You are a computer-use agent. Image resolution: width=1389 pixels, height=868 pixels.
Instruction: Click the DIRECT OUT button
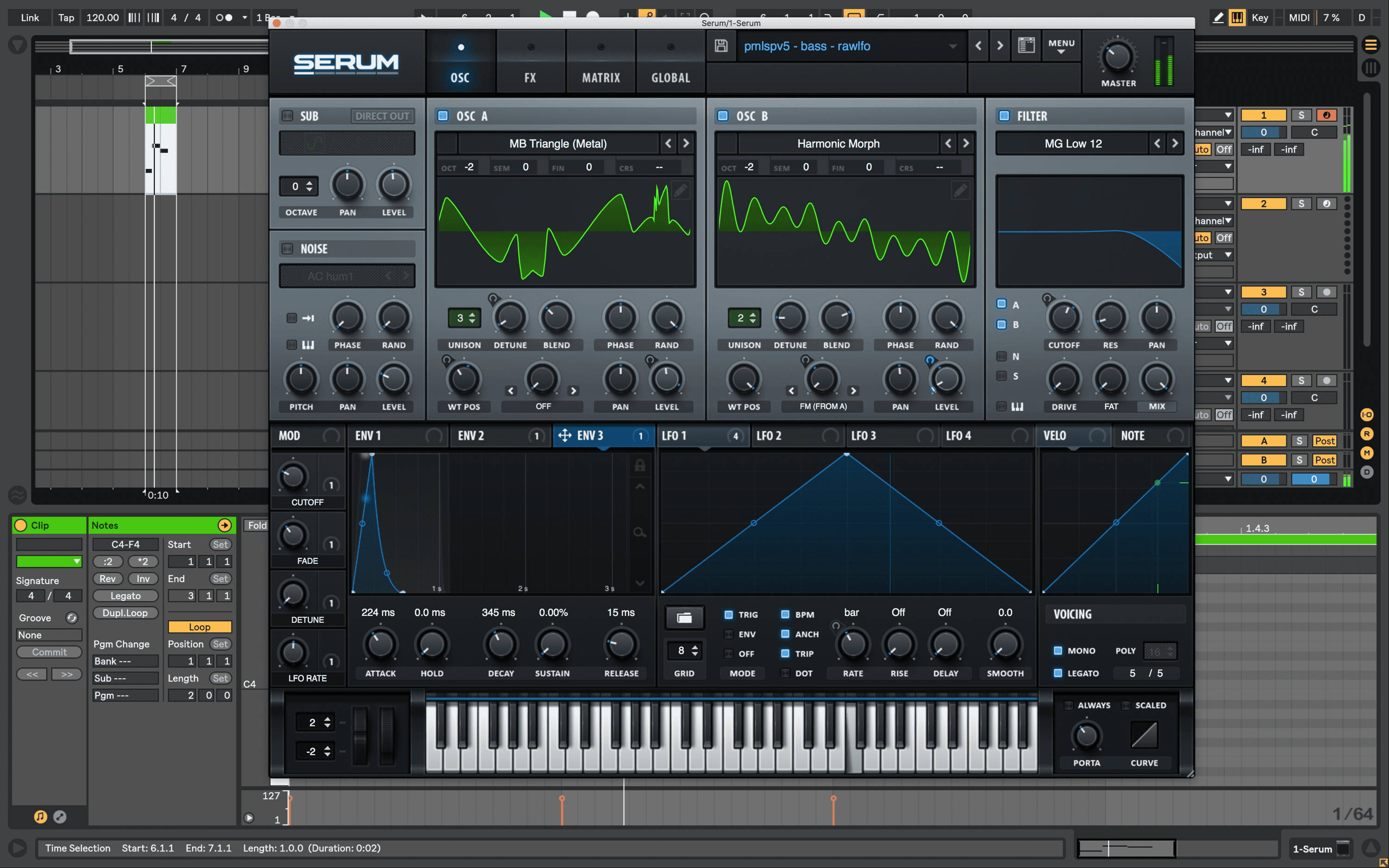[x=382, y=116]
